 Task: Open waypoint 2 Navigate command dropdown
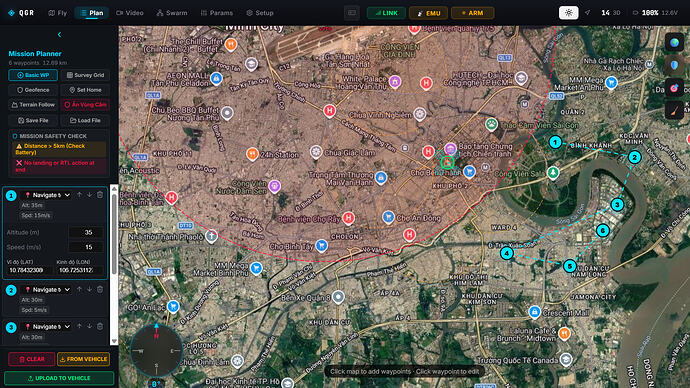(47, 289)
